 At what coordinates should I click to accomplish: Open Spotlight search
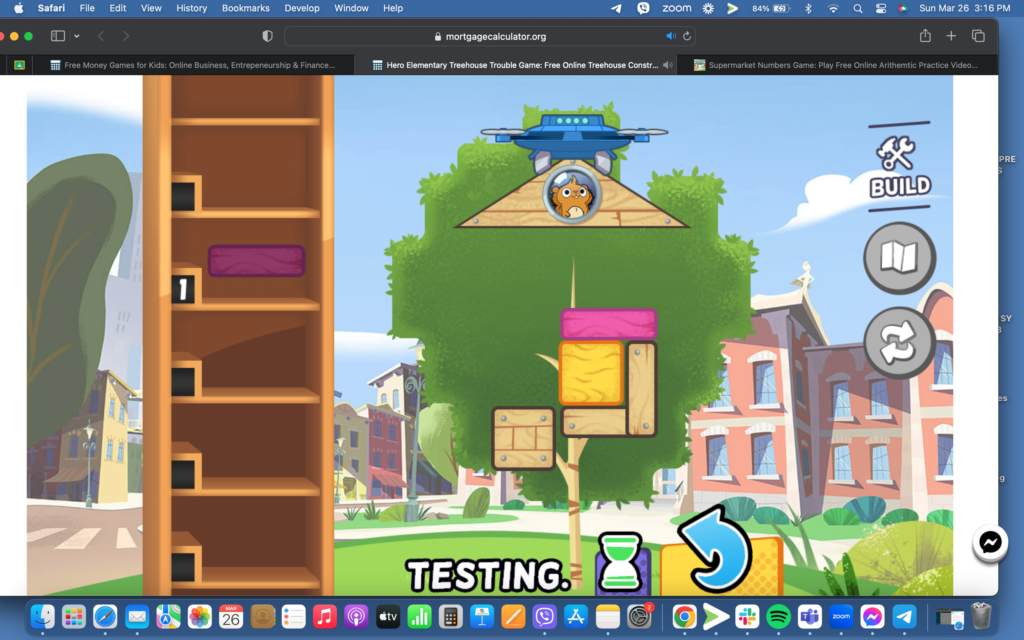857,8
